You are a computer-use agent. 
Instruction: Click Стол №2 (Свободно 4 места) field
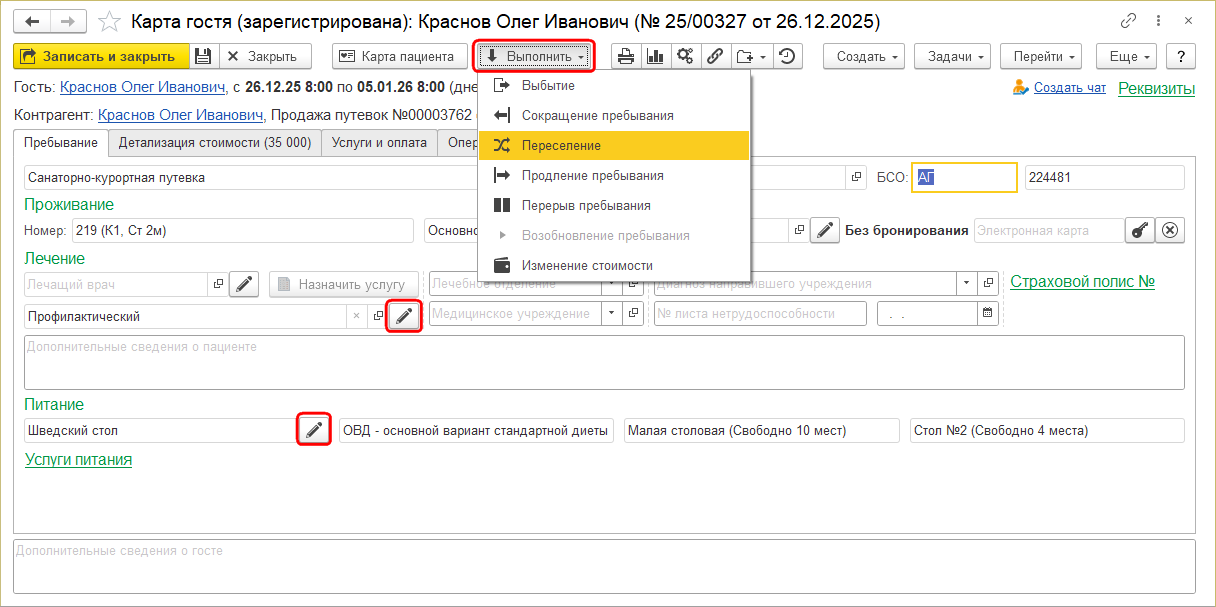tap(1047, 430)
